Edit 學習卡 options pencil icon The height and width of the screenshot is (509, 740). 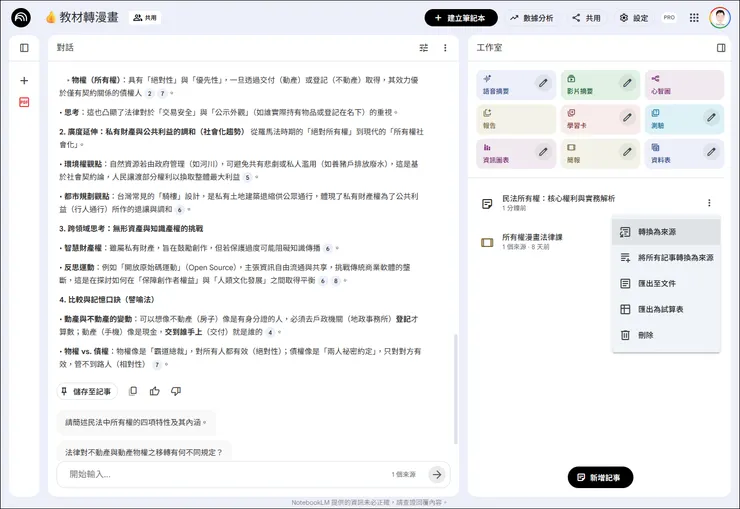coord(627,117)
